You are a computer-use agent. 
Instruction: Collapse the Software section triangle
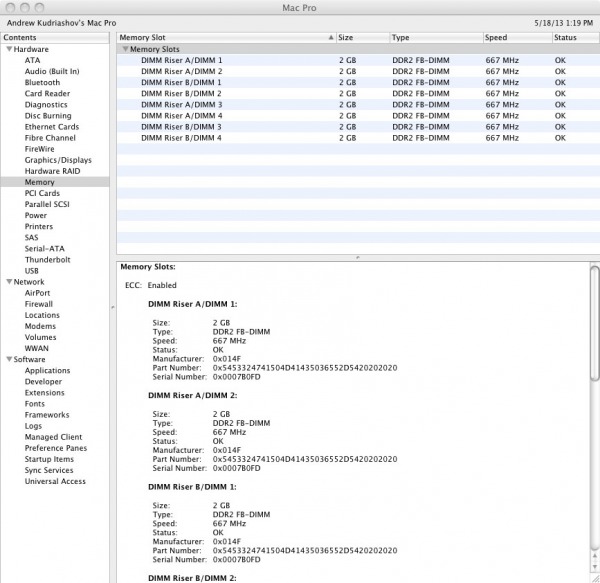tap(9, 359)
